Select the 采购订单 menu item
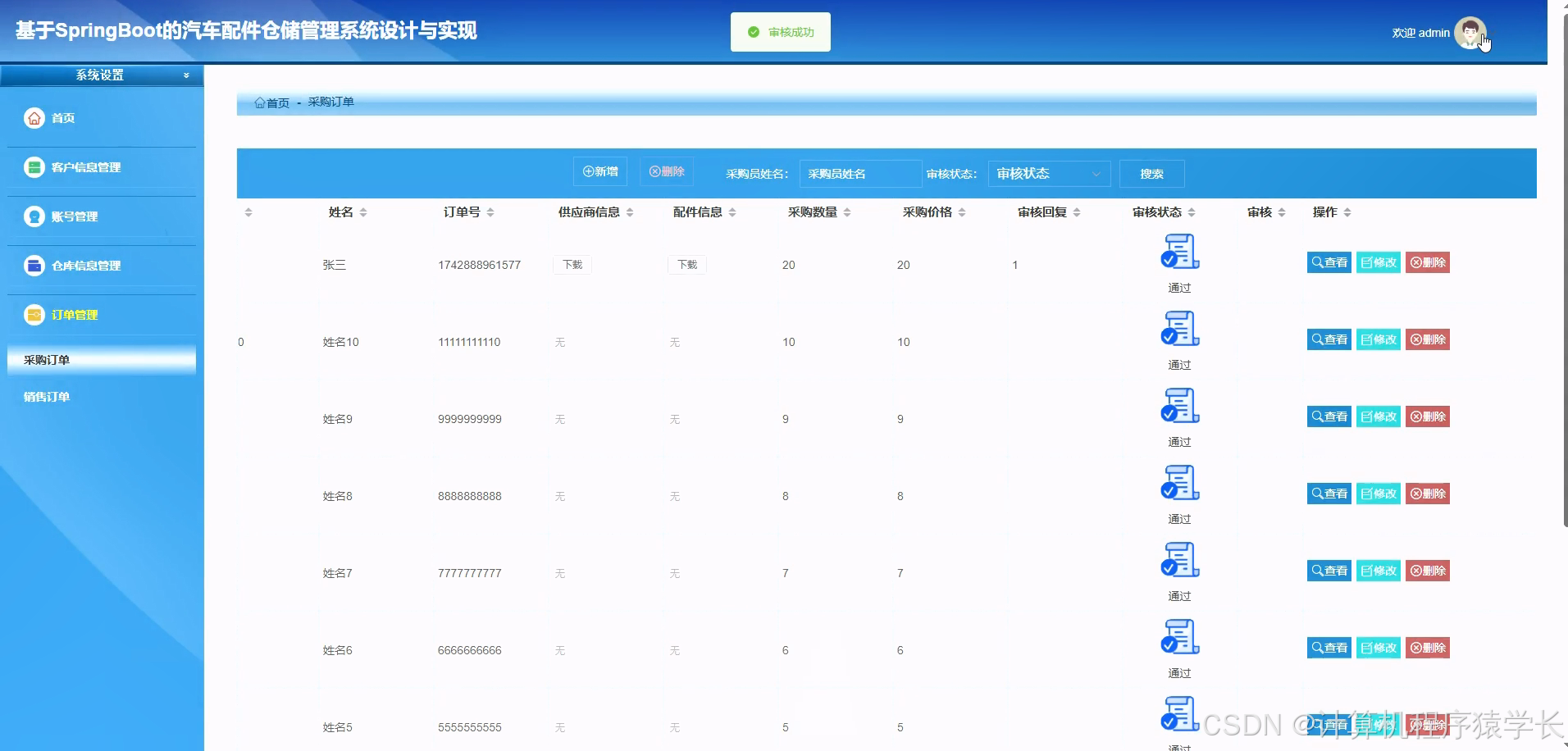 click(x=46, y=359)
